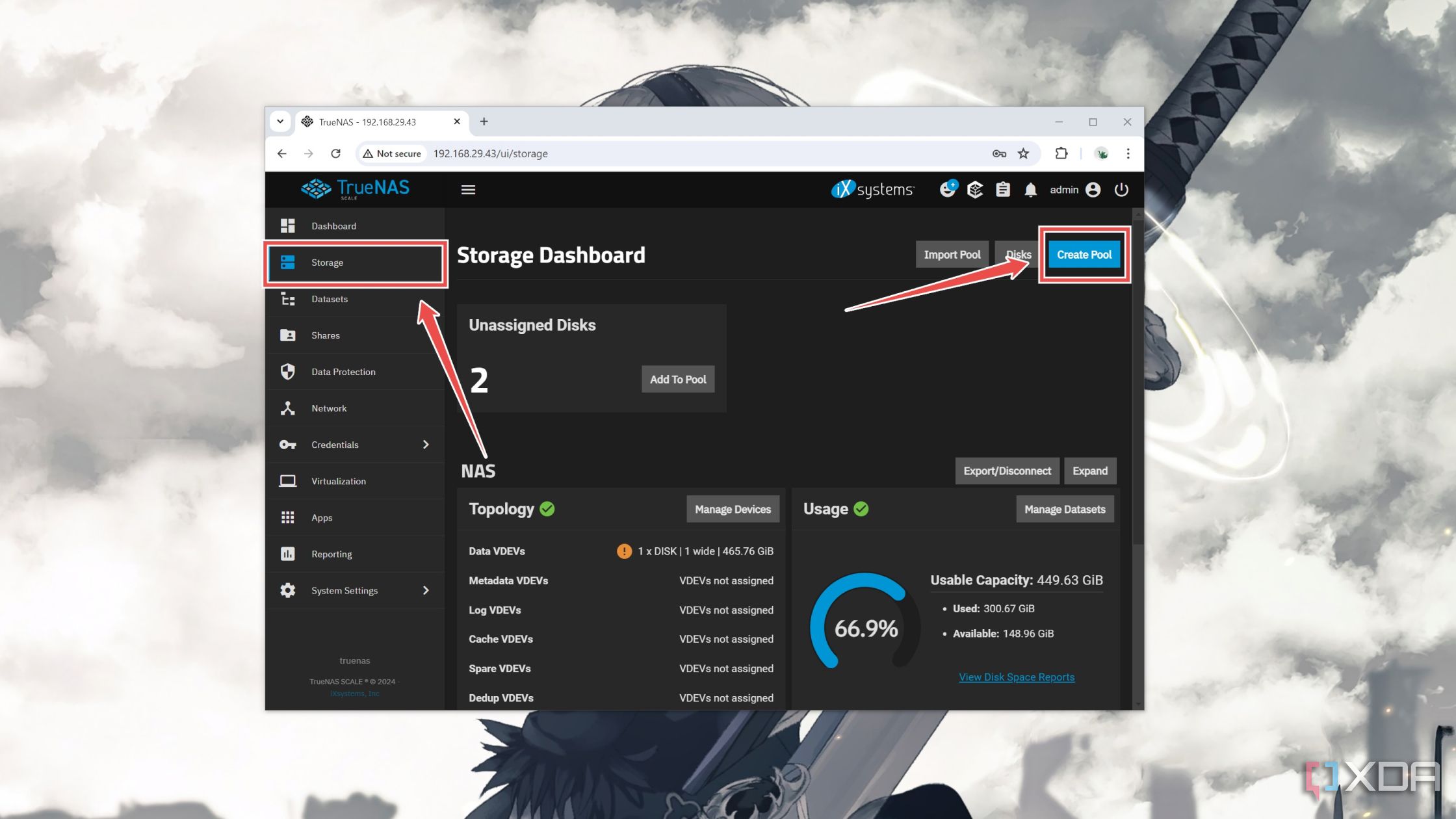Open the Credentials submenu expander
Screen dimensions: 1456x819
point(425,444)
